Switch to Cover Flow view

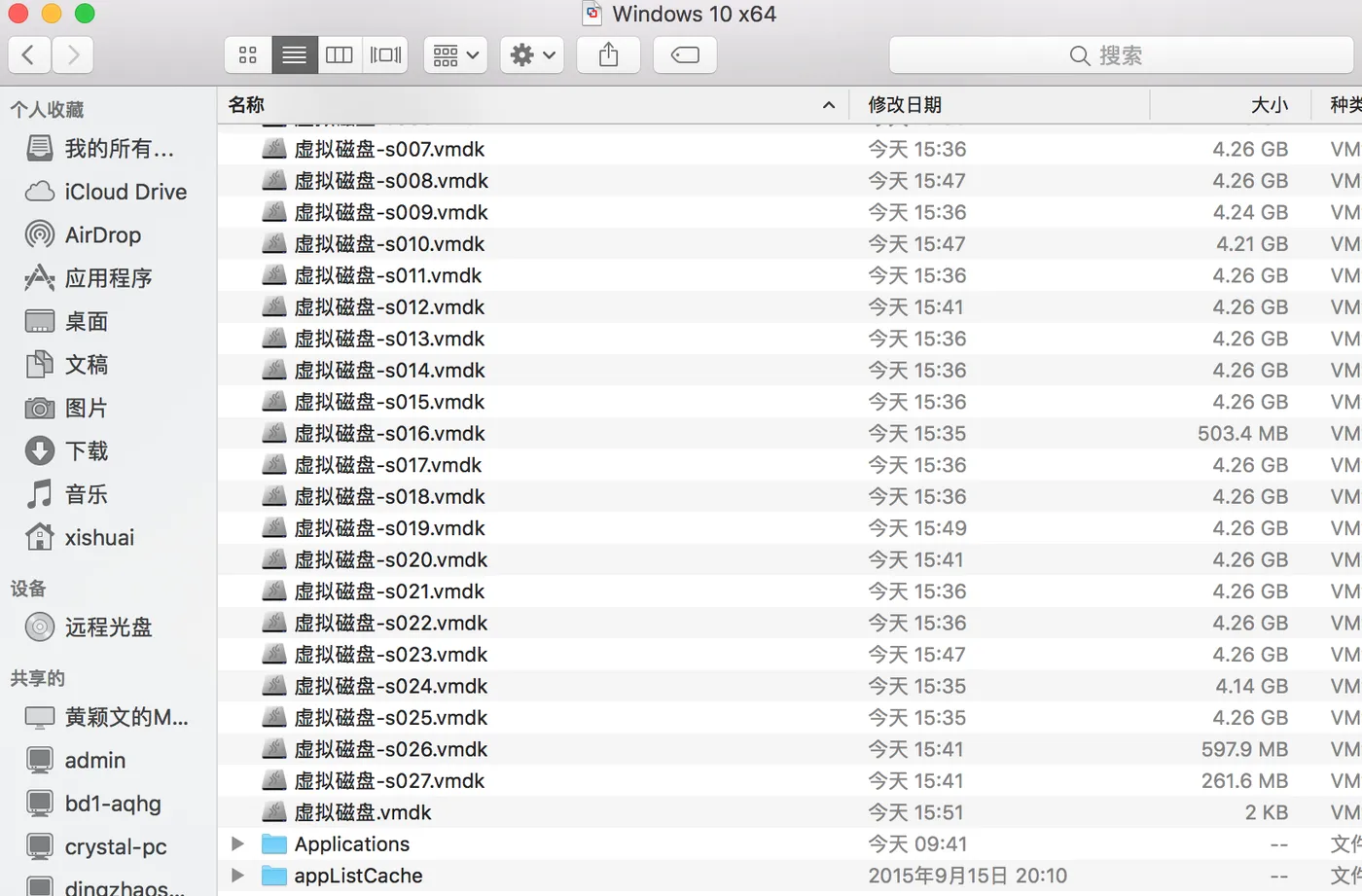click(385, 55)
